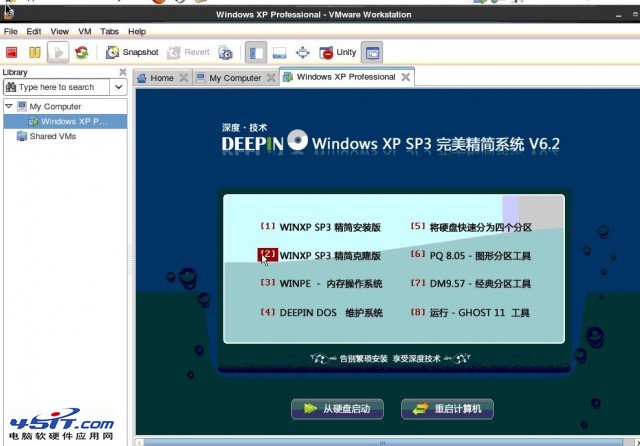Choose option 1 WINXP SP3 精简安装版

pos(320,227)
